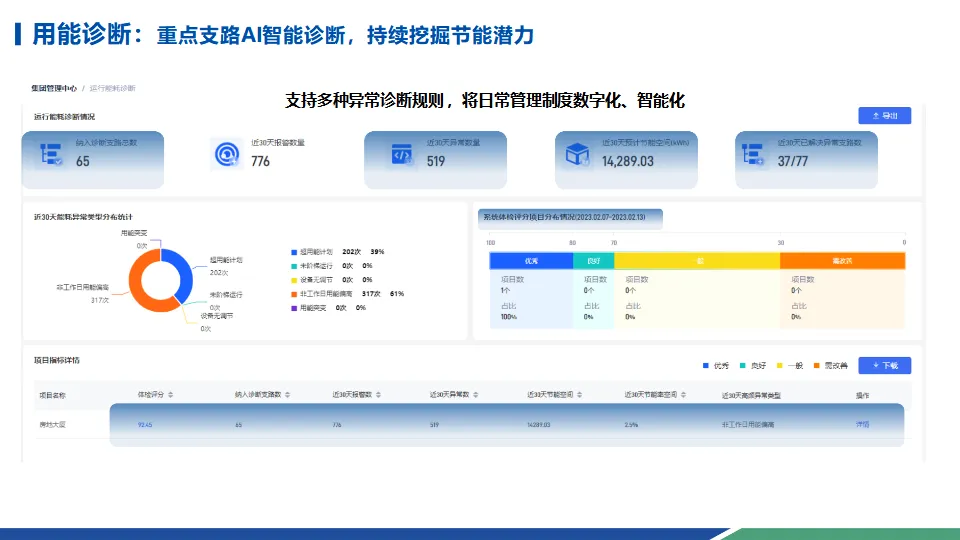
Task: Click the 项目名称 column header
Action: (53, 396)
